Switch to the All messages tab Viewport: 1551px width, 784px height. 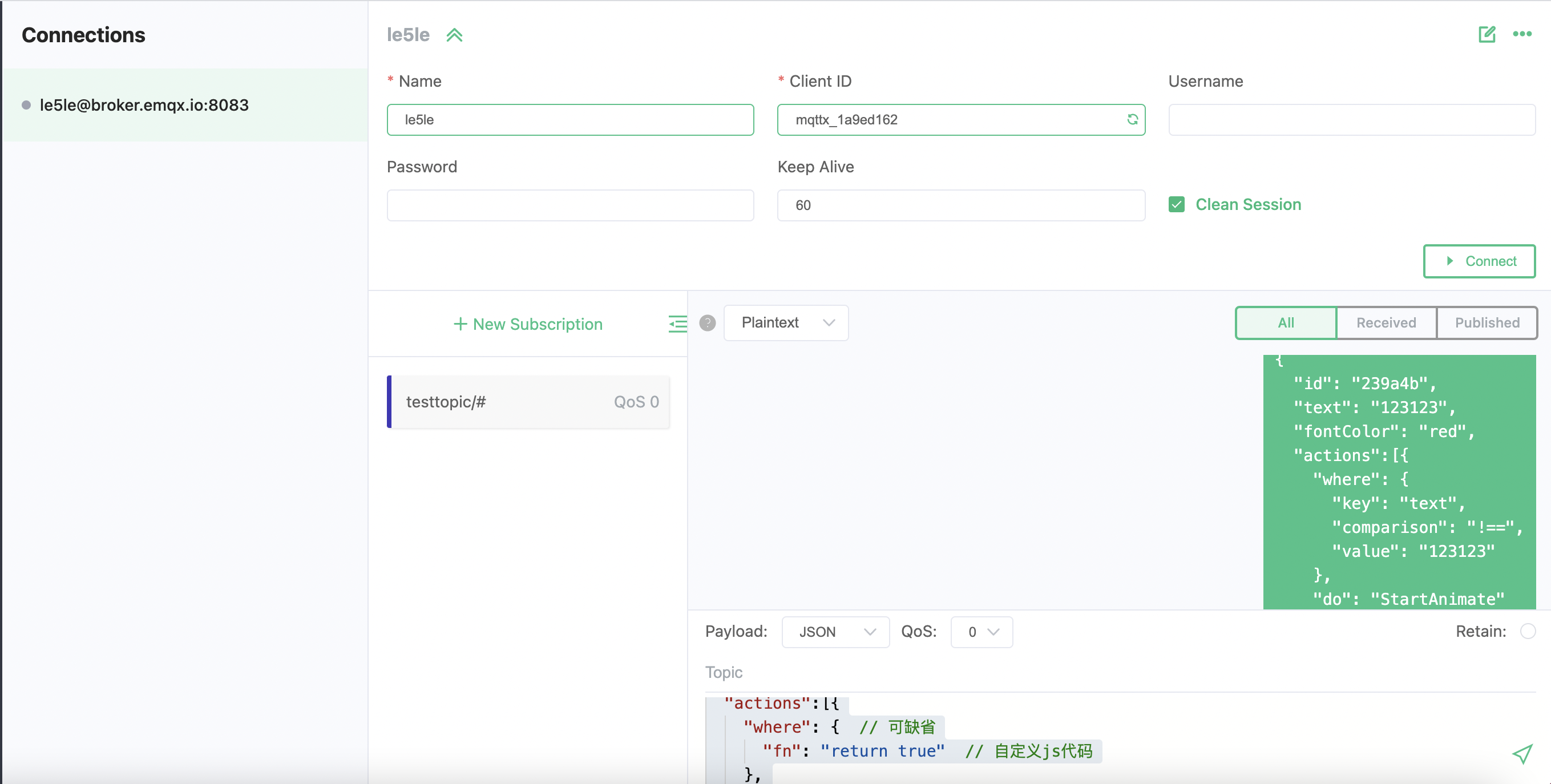click(1286, 323)
